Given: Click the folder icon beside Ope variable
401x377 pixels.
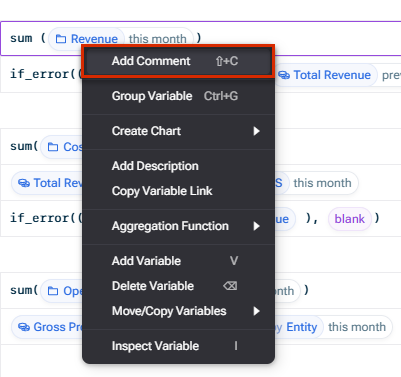Looking at the screenshot, I should (x=53, y=291).
